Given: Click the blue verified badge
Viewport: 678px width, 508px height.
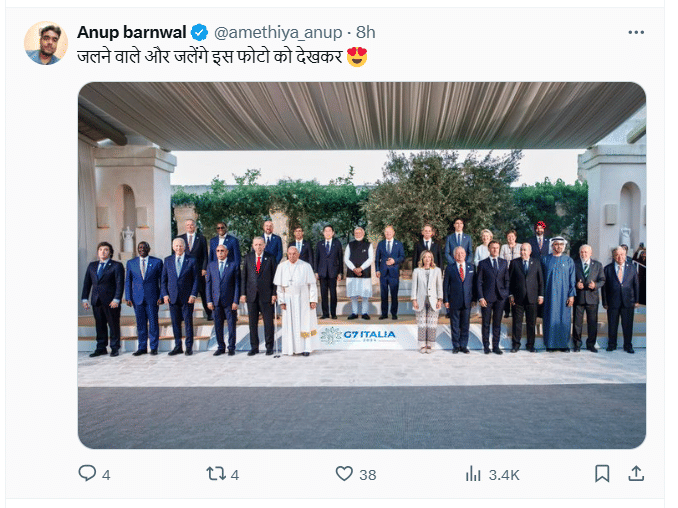Looking at the screenshot, I should [200, 33].
